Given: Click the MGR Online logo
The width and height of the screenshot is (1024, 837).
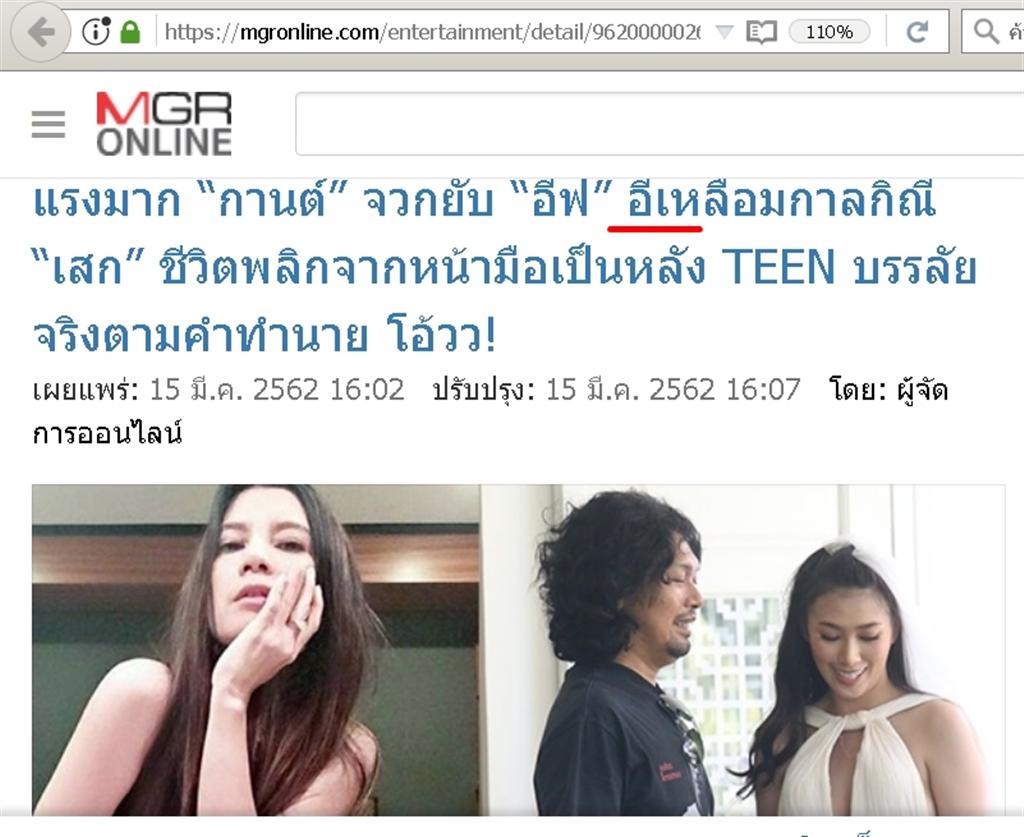Looking at the screenshot, I should point(164,124).
